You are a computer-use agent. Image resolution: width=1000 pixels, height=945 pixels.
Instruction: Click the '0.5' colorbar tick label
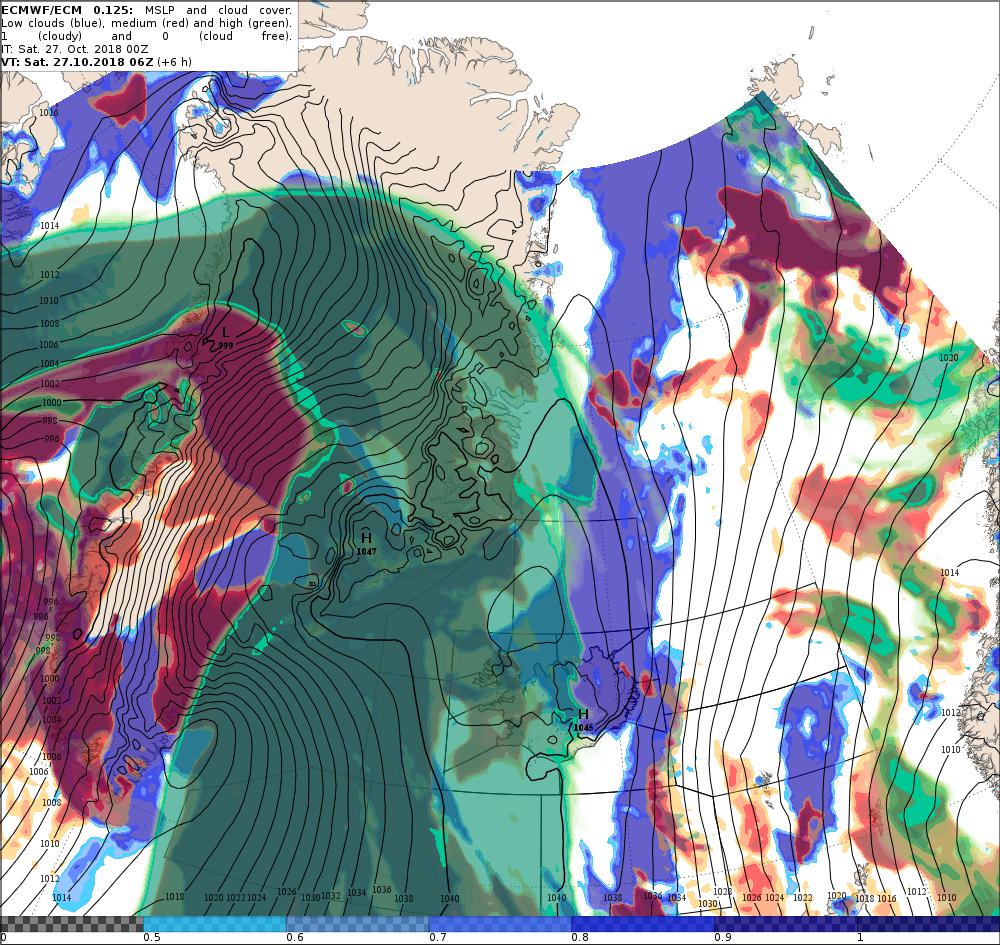[x=152, y=937]
